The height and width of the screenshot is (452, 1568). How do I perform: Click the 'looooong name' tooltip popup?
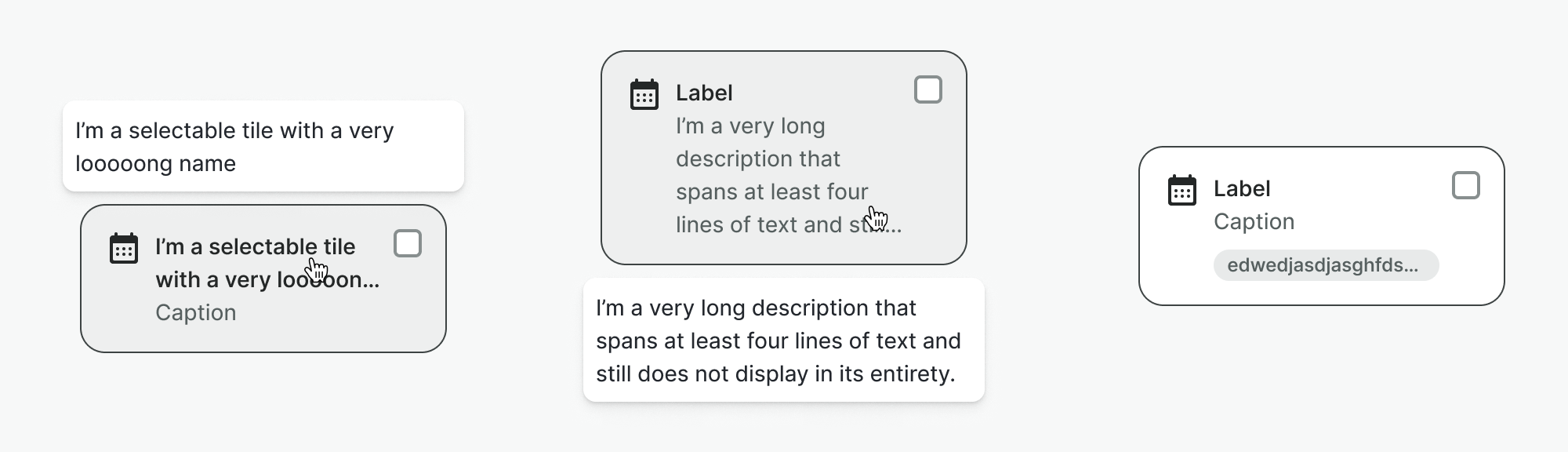(x=263, y=147)
